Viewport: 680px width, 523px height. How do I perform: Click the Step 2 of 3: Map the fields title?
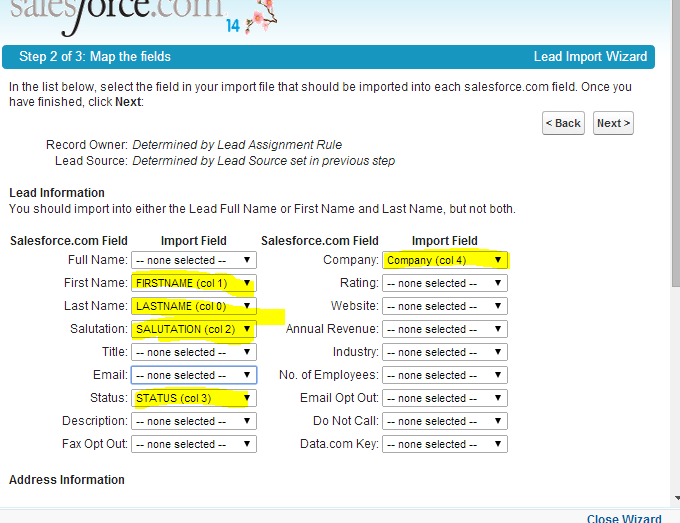click(x=95, y=56)
